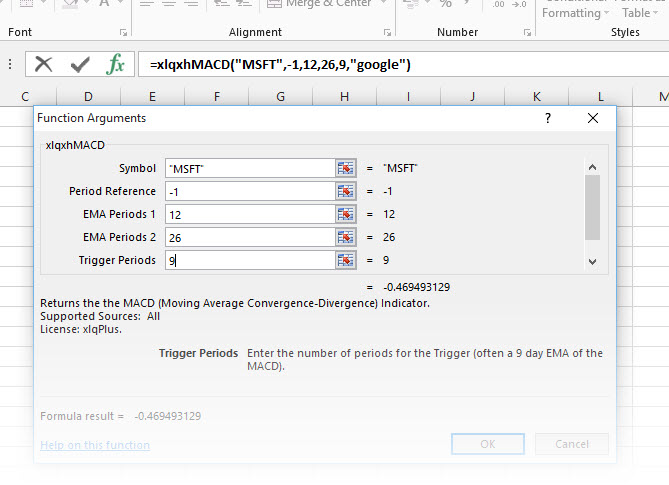Click in the Symbol input field
Image resolution: width=669 pixels, height=485 pixels.
click(x=250, y=168)
